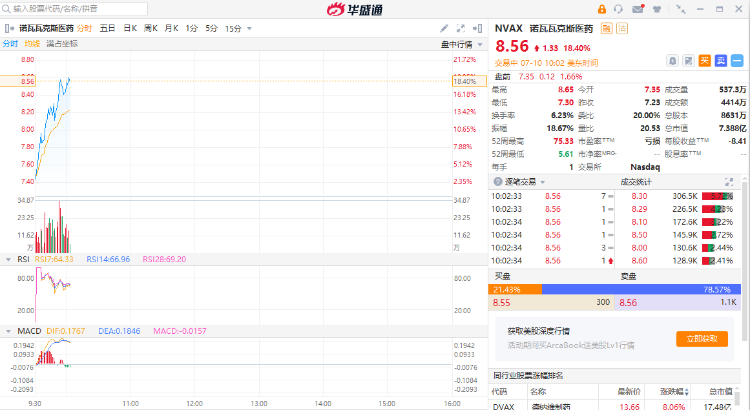Open the messages envelope icon

point(638,9)
